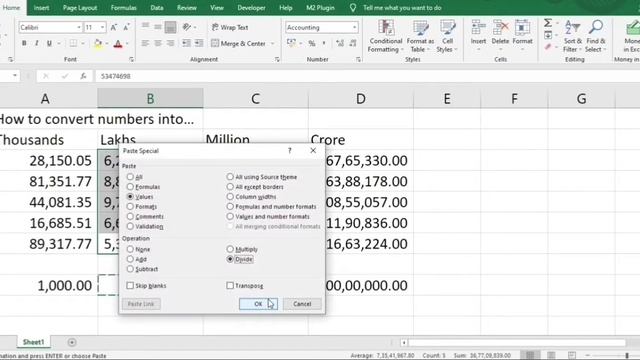The image size is (640, 360).
Task: Toggle Italic formatting
Action: 37,43
